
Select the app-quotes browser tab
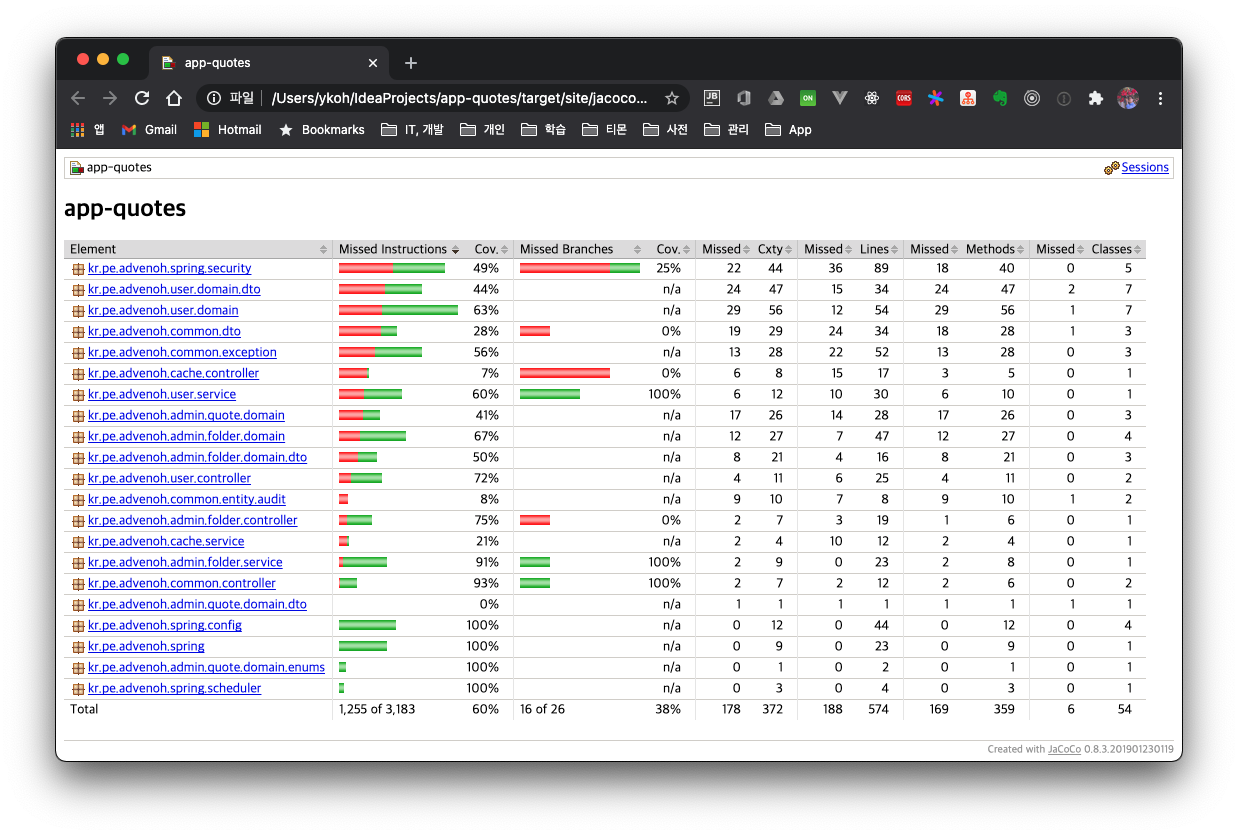[x=260, y=62]
